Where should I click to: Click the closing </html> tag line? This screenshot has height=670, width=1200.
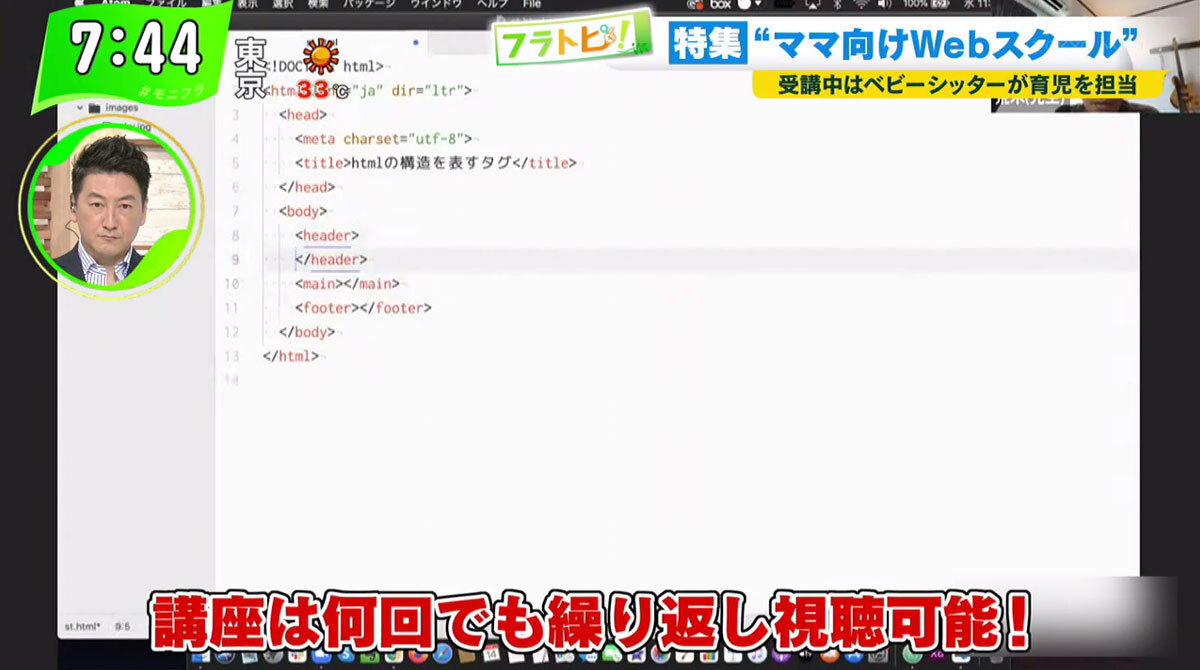tap(291, 356)
